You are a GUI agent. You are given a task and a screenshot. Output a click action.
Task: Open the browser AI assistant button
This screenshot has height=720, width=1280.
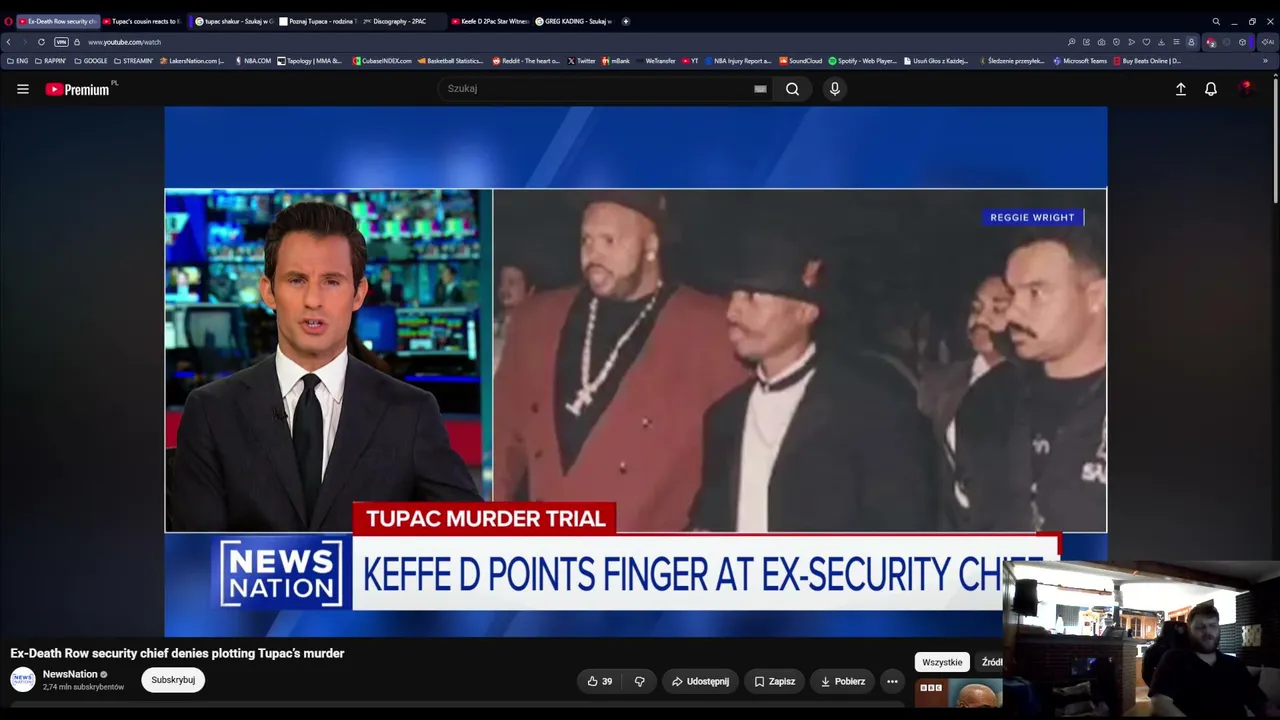click(1267, 42)
